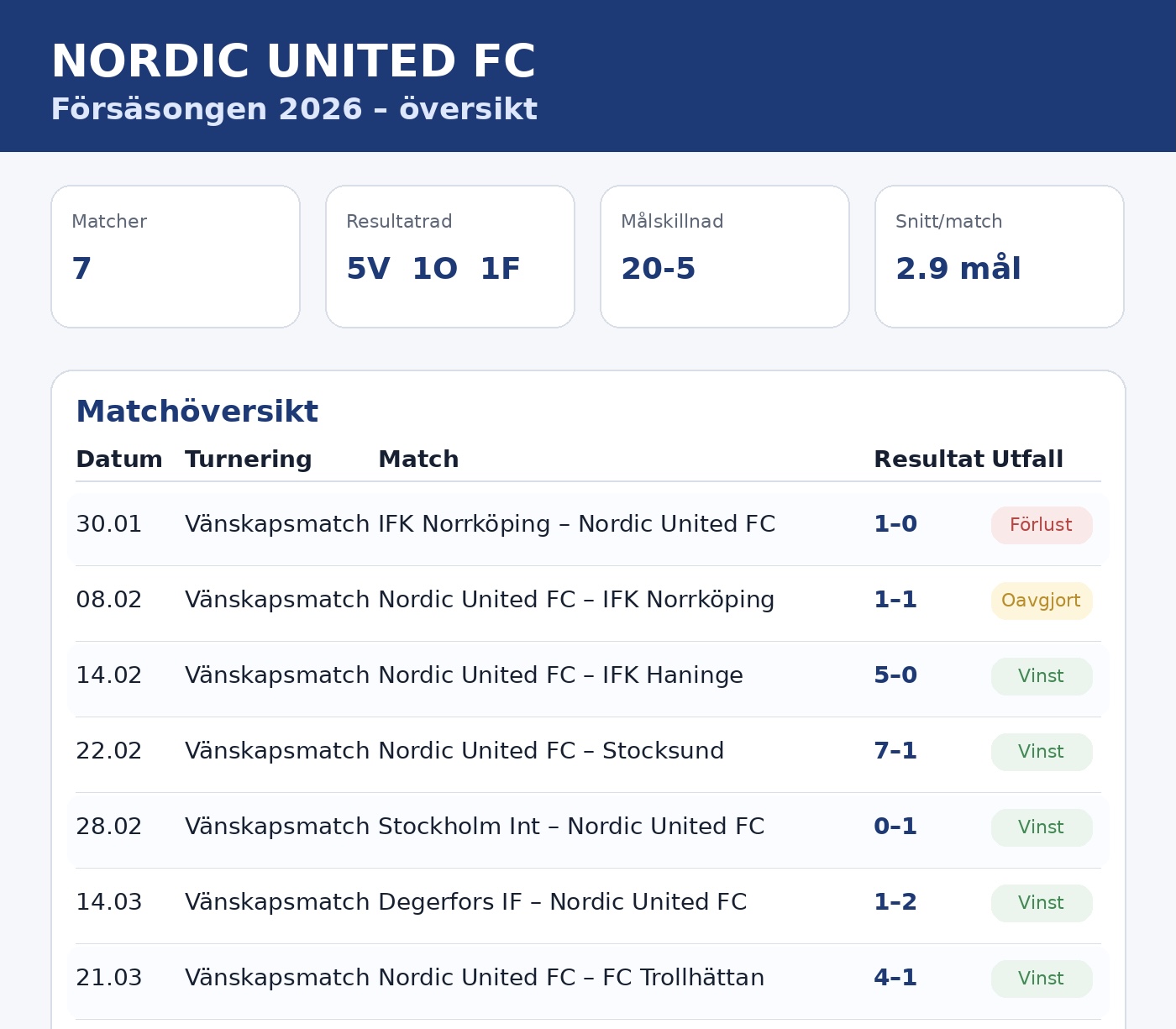Image resolution: width=1176 pixels, height=1029 pixels.
Task: Select the Resultatrad summary card
Action: (450, 256)
